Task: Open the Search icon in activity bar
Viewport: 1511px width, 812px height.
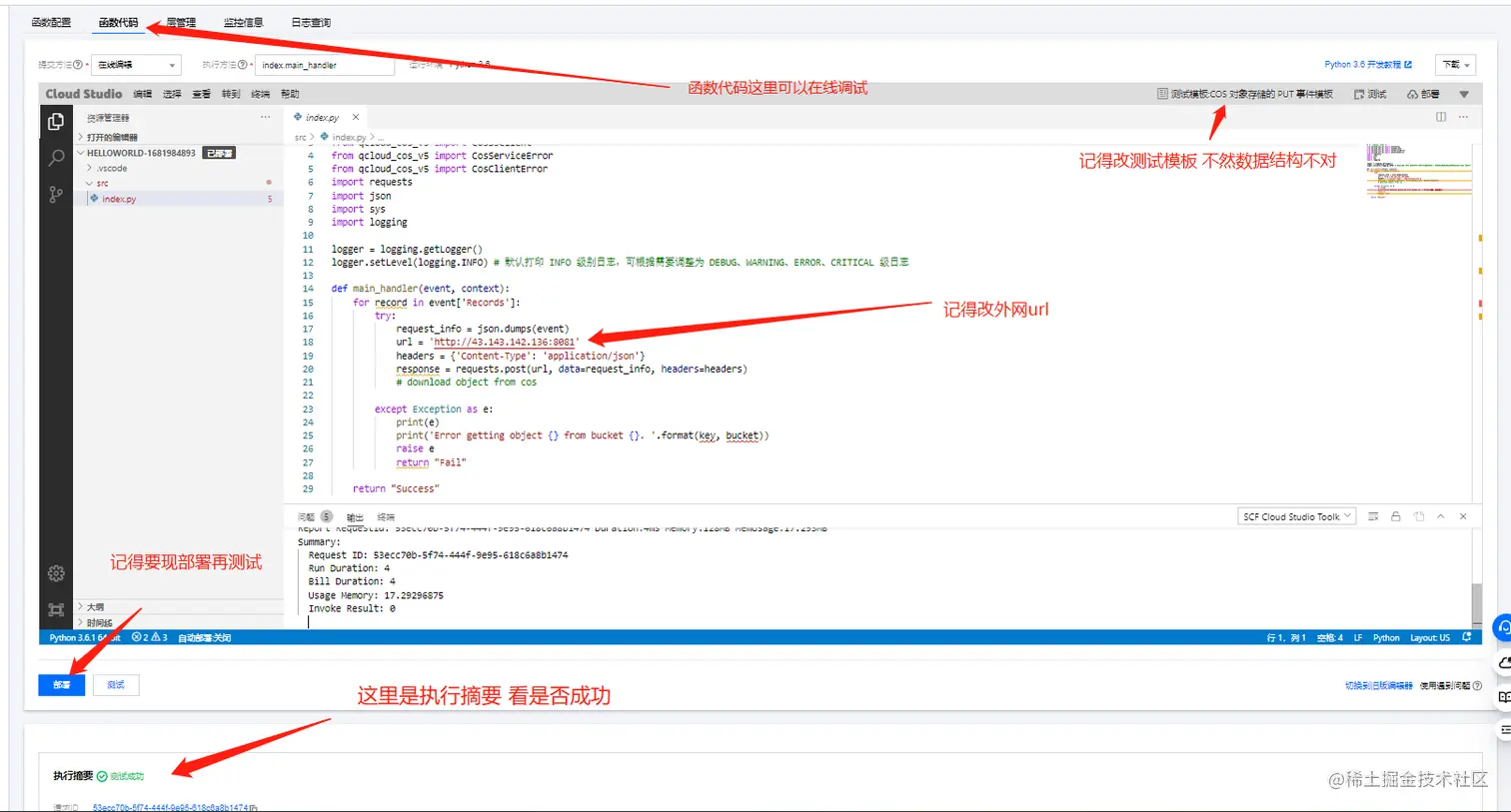Action: coord(56,158)
